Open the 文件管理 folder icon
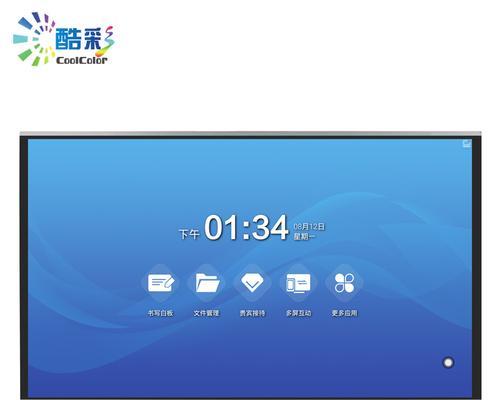The width and height of the screenshot is (500, 400). point(207,283)
